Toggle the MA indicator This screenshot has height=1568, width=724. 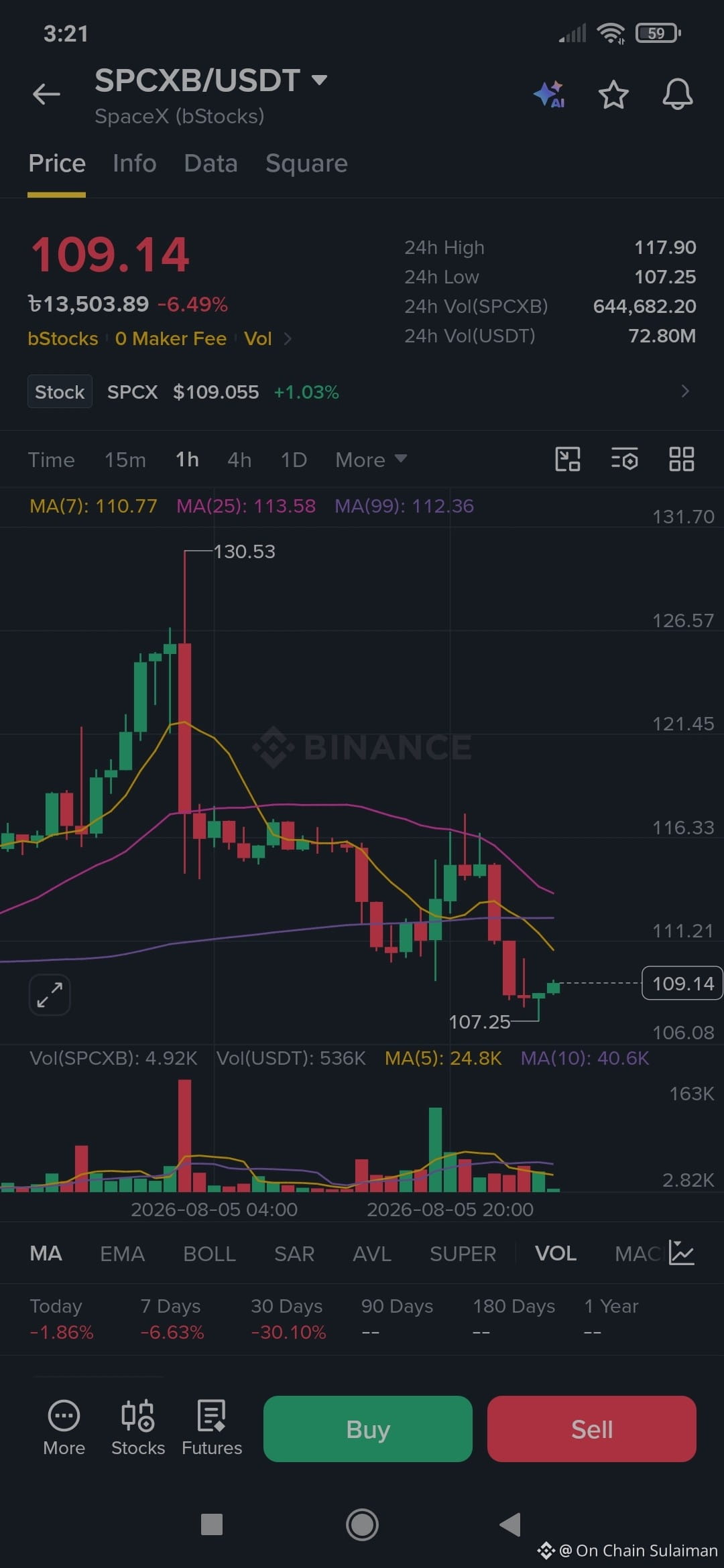coord(46,1253)
